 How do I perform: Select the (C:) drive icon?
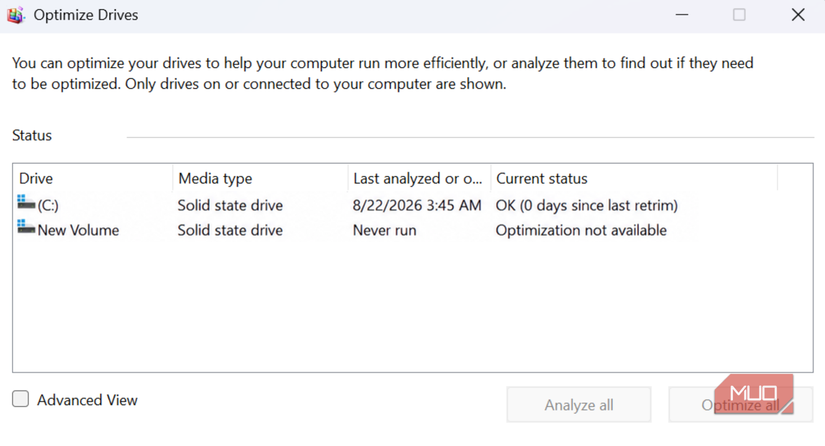(26, 202)
